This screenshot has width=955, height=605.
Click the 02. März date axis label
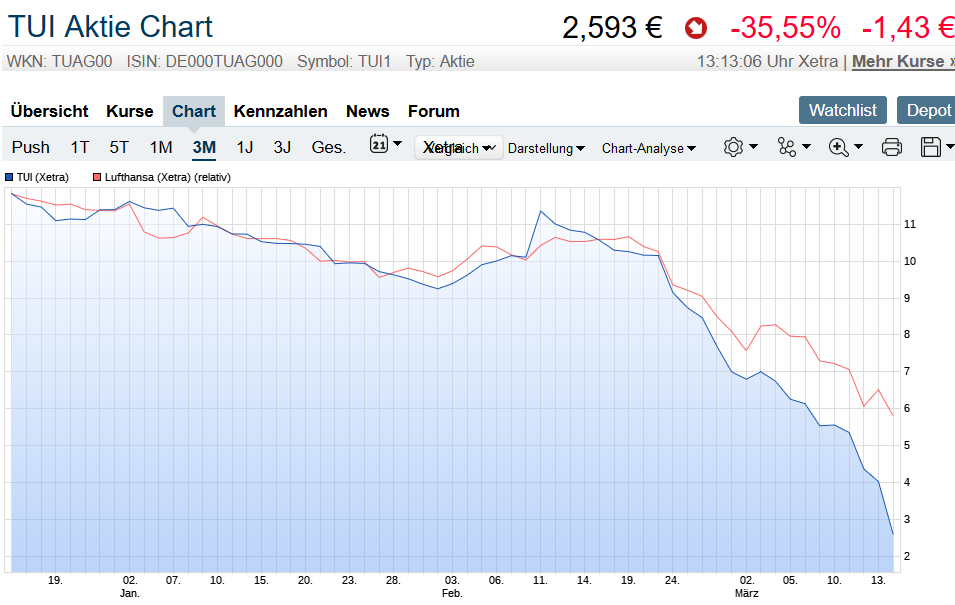coord(747,587)
